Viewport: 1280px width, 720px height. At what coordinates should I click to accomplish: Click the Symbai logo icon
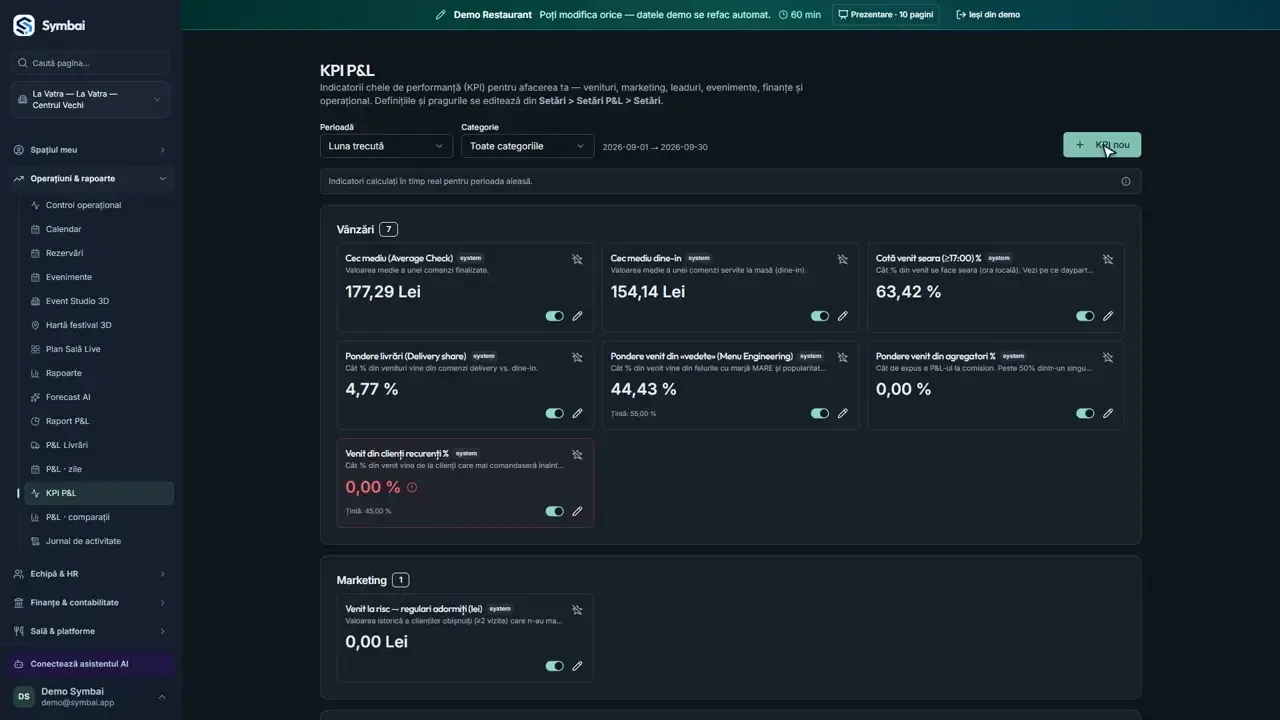point(24,25)
